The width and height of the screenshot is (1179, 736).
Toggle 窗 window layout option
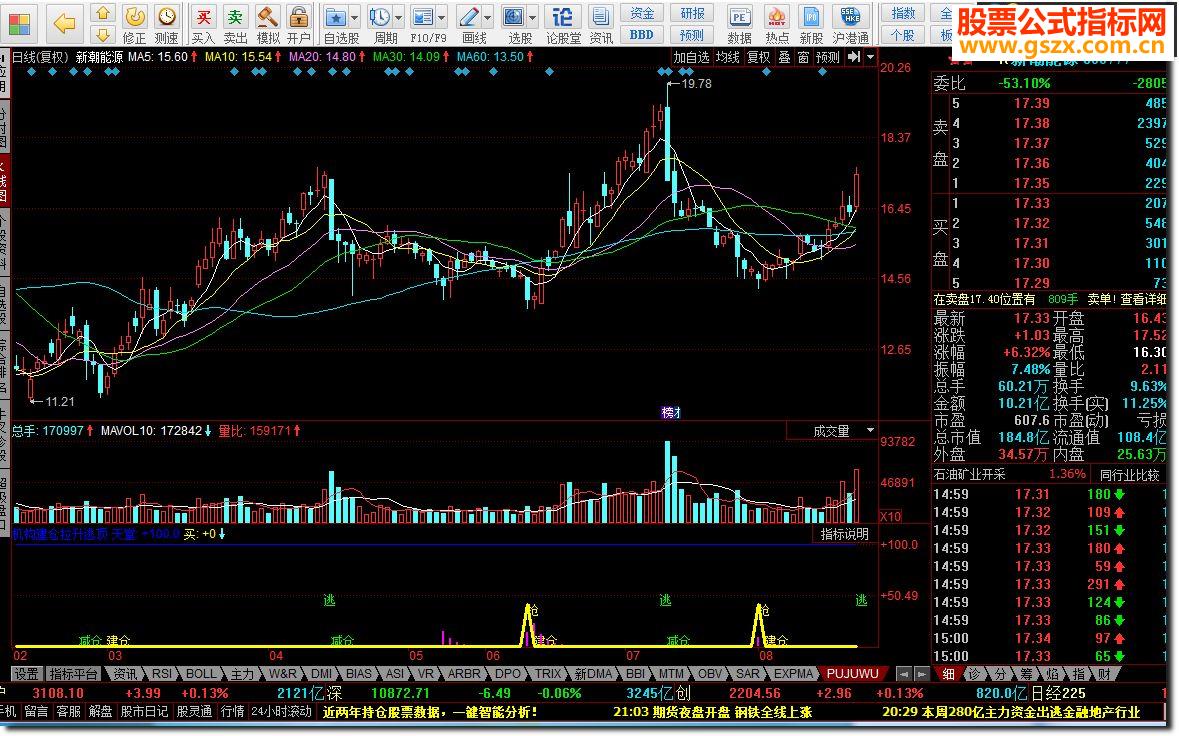[803, 57]
